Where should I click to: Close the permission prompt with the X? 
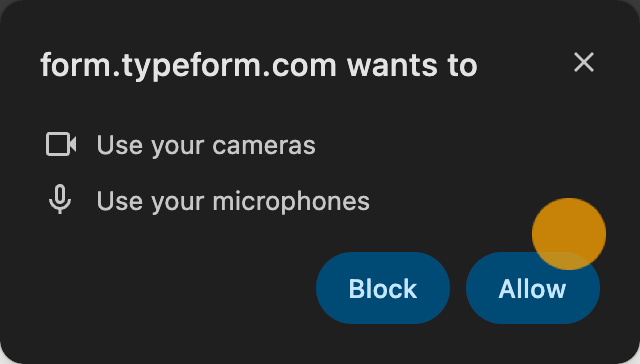[584, 62]
